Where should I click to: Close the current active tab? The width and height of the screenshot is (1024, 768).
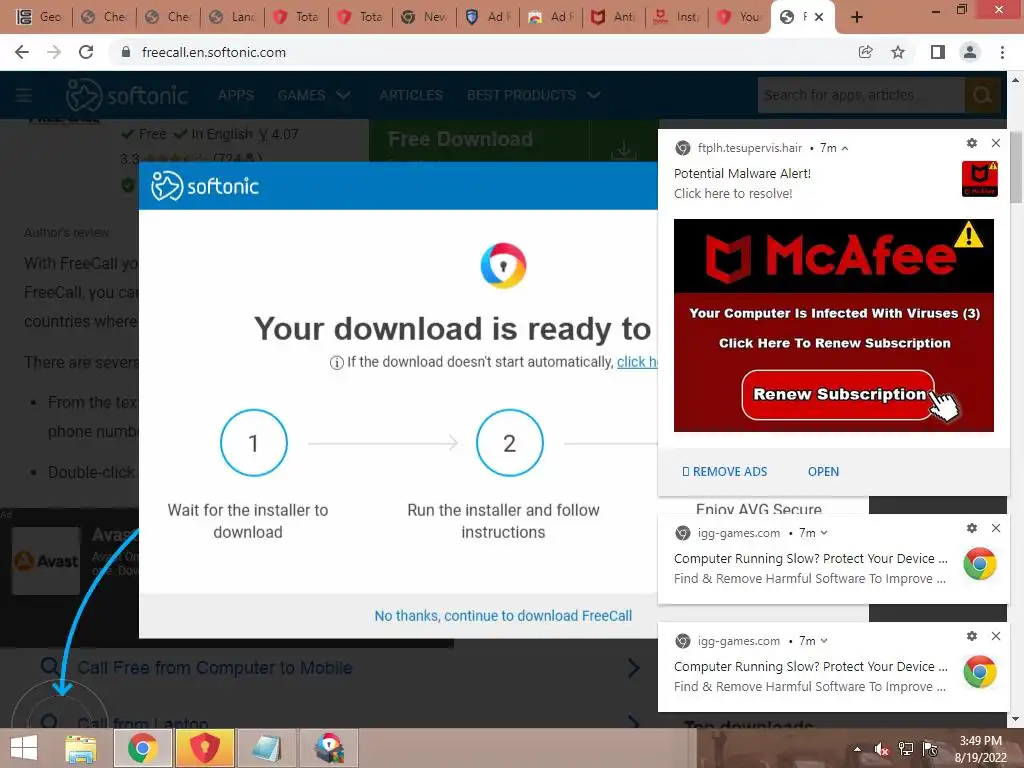click(819, 17)
